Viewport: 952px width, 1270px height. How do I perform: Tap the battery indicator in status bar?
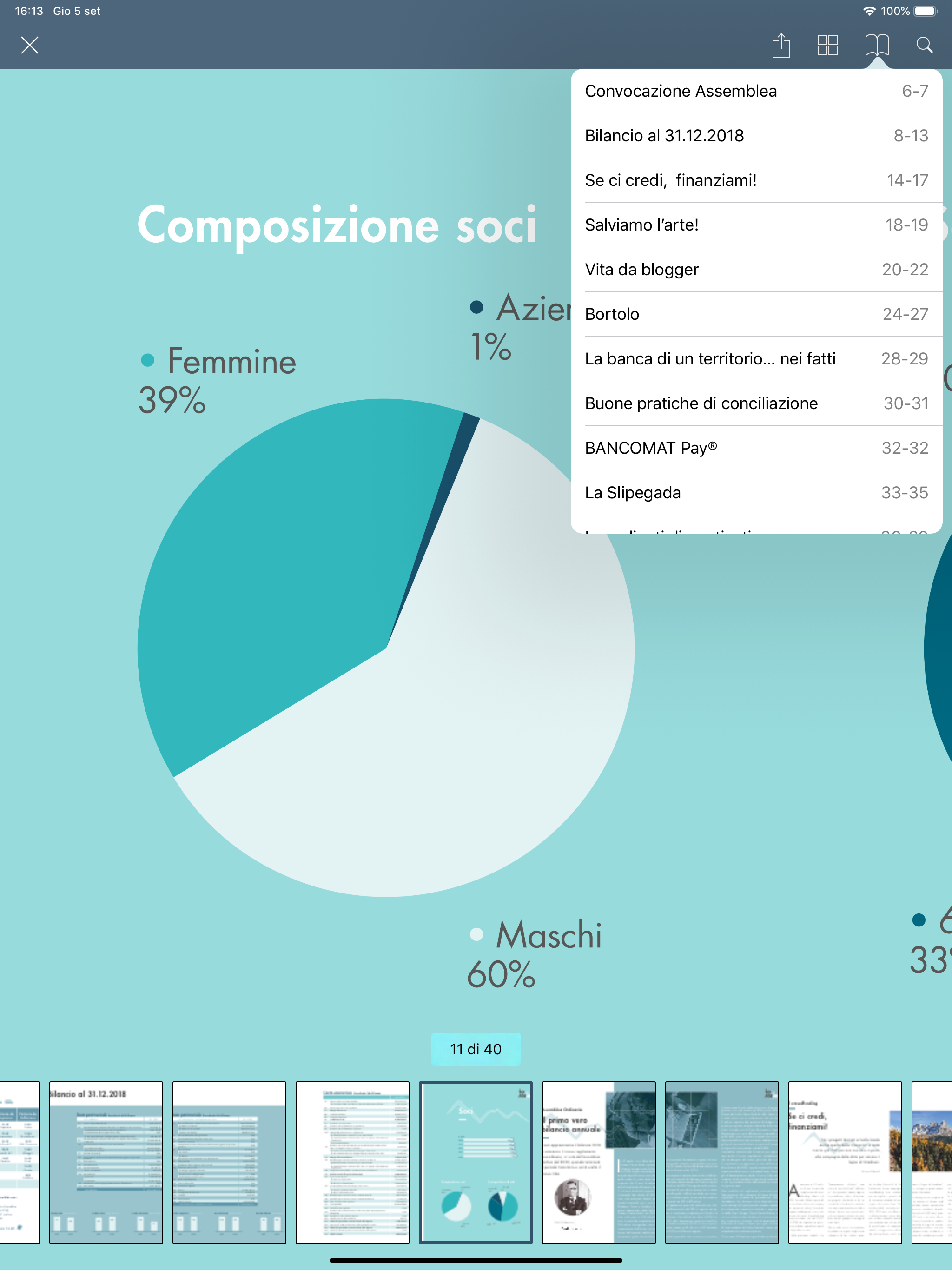pyautogui.click(x=925, y=11)
